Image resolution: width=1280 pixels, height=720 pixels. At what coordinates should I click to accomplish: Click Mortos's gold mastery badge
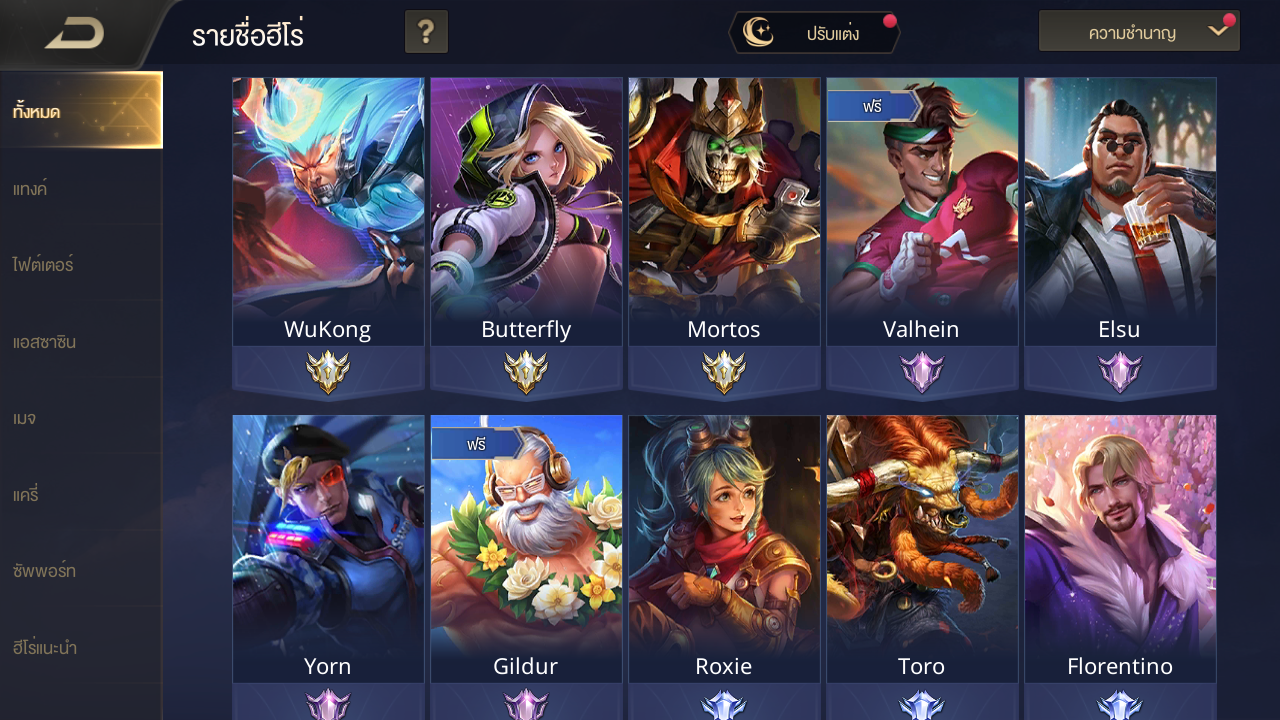pos(723,373)
